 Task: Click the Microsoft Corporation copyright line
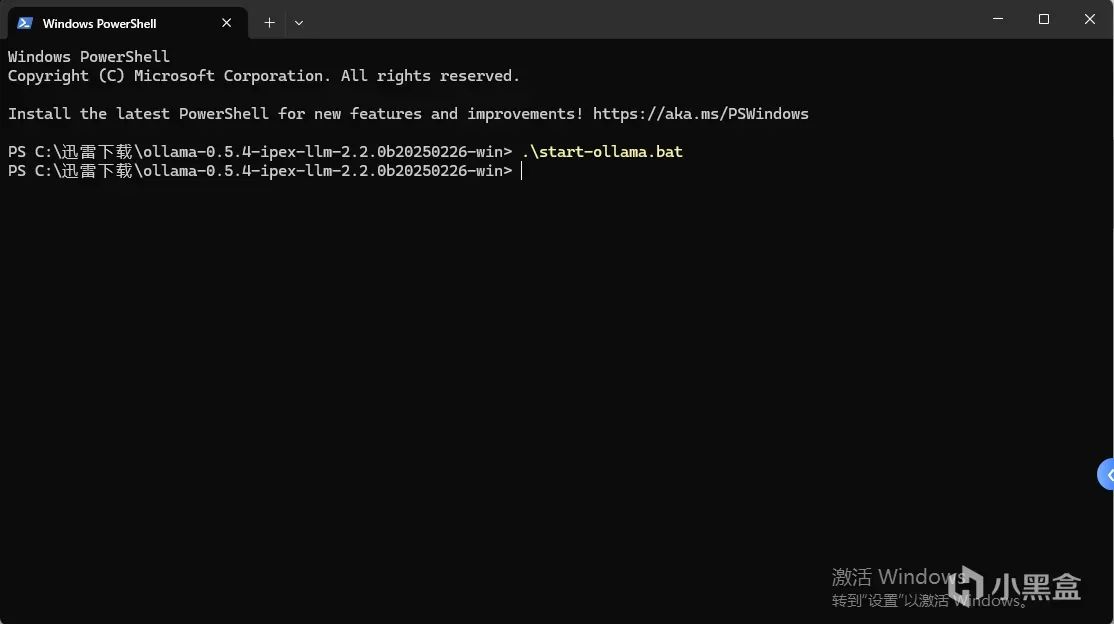click(x=263, y=76)
